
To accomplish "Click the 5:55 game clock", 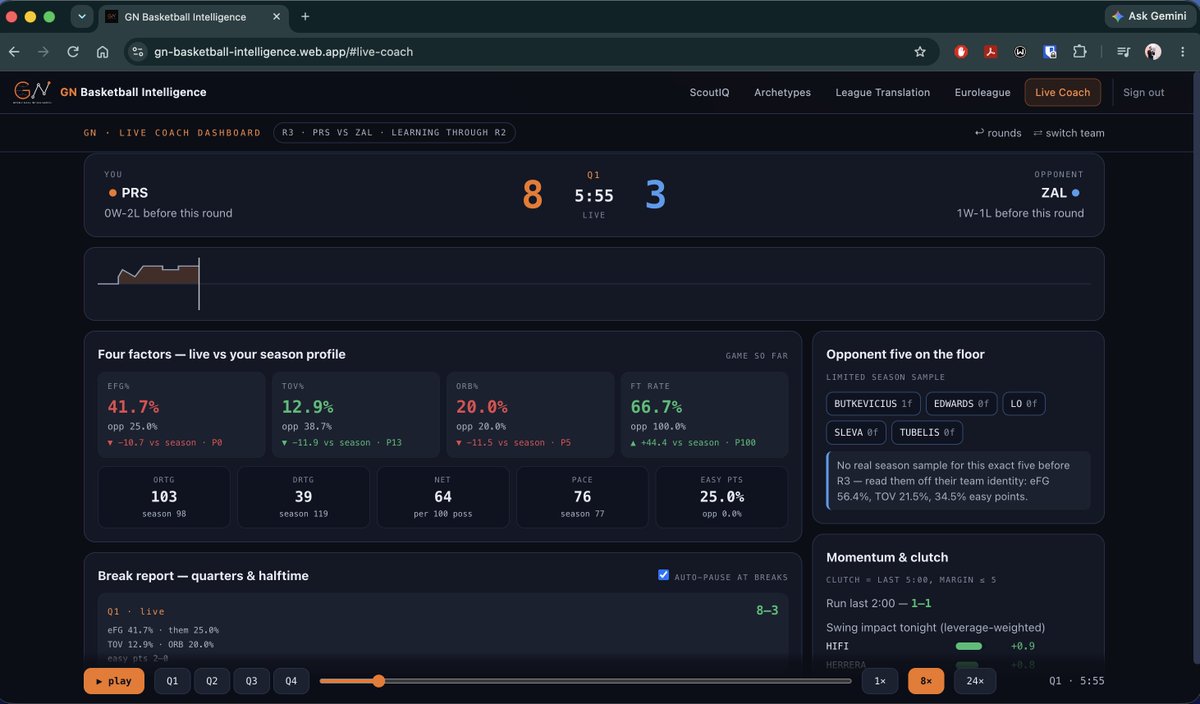I will point(594,196).
